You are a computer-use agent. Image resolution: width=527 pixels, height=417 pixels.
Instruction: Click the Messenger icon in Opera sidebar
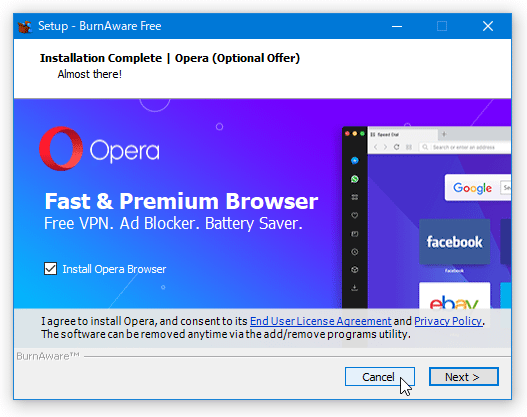(x=355, y=161)
